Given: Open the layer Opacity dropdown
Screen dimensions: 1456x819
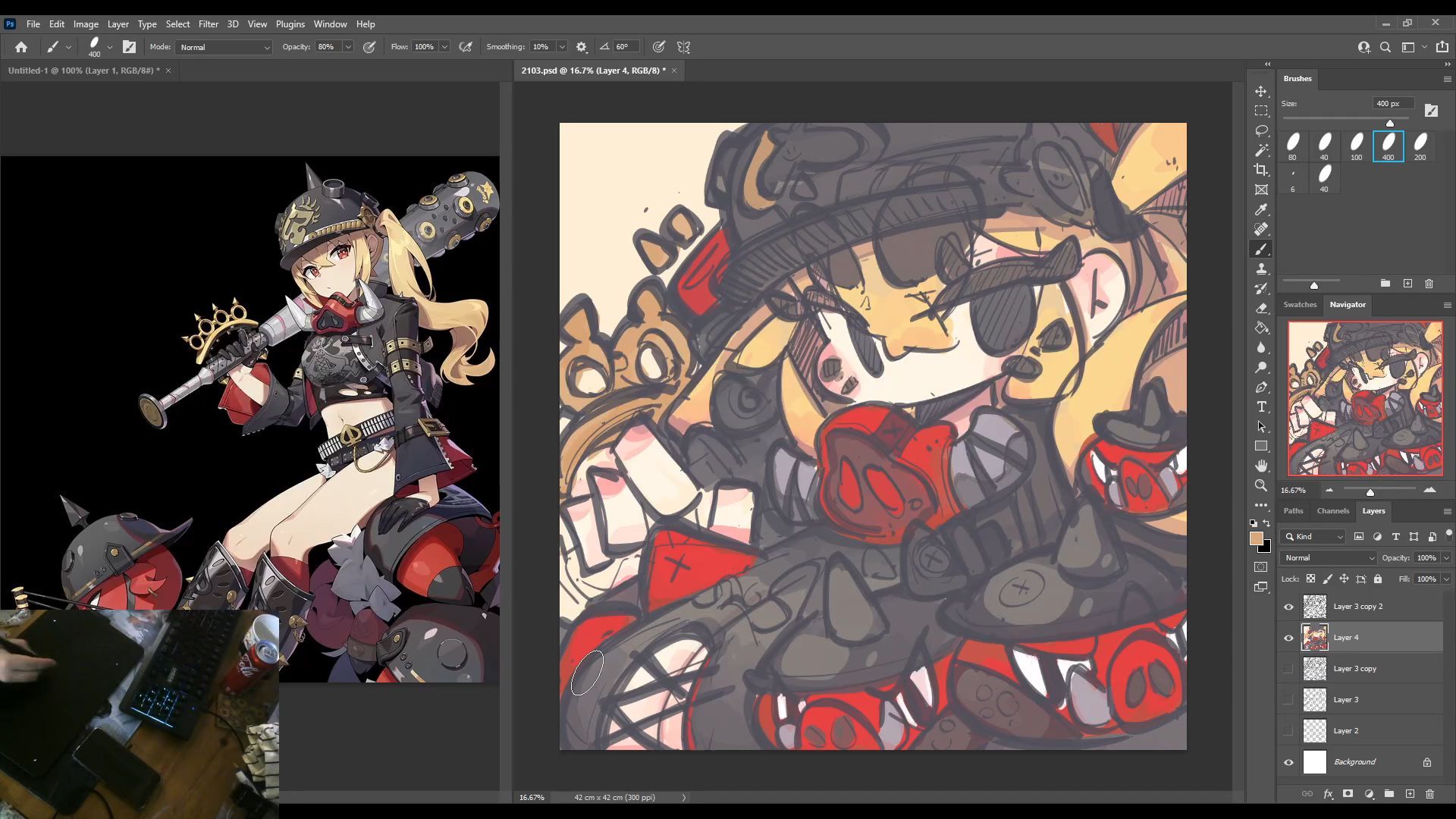Looking at the screenshot, I should pos(1446,557).
